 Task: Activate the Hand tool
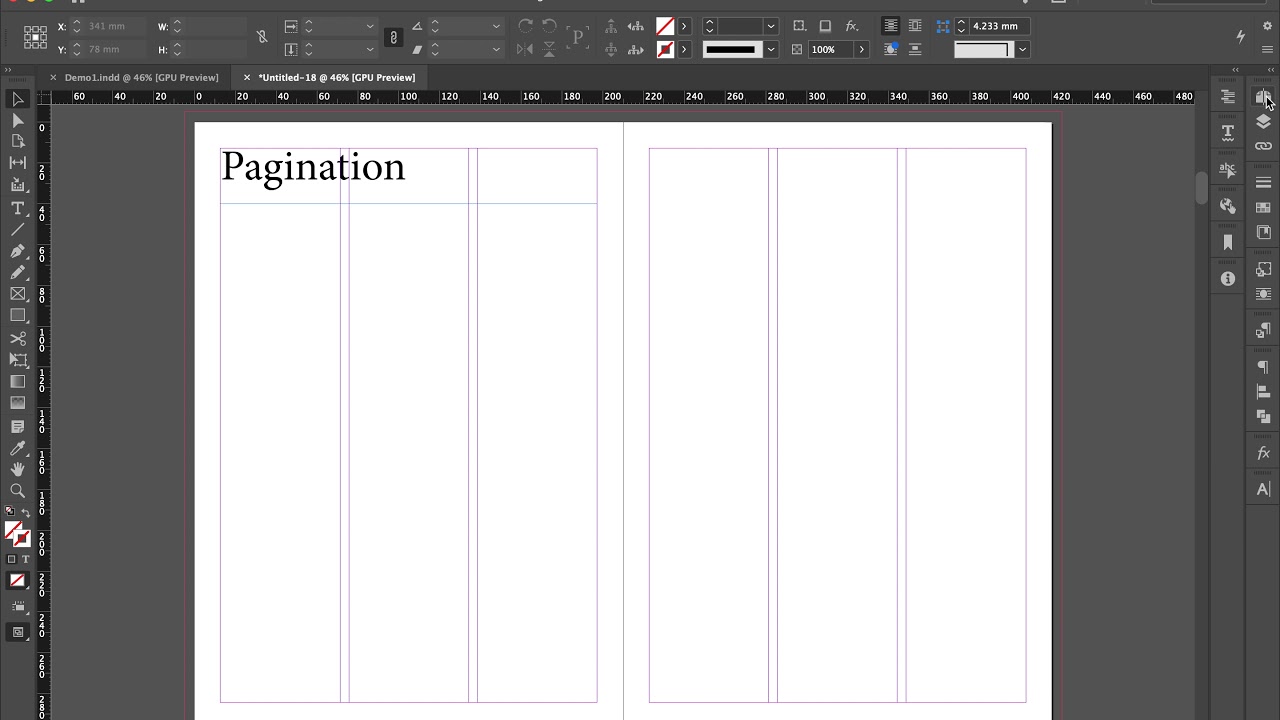click(x=17, y=469)
